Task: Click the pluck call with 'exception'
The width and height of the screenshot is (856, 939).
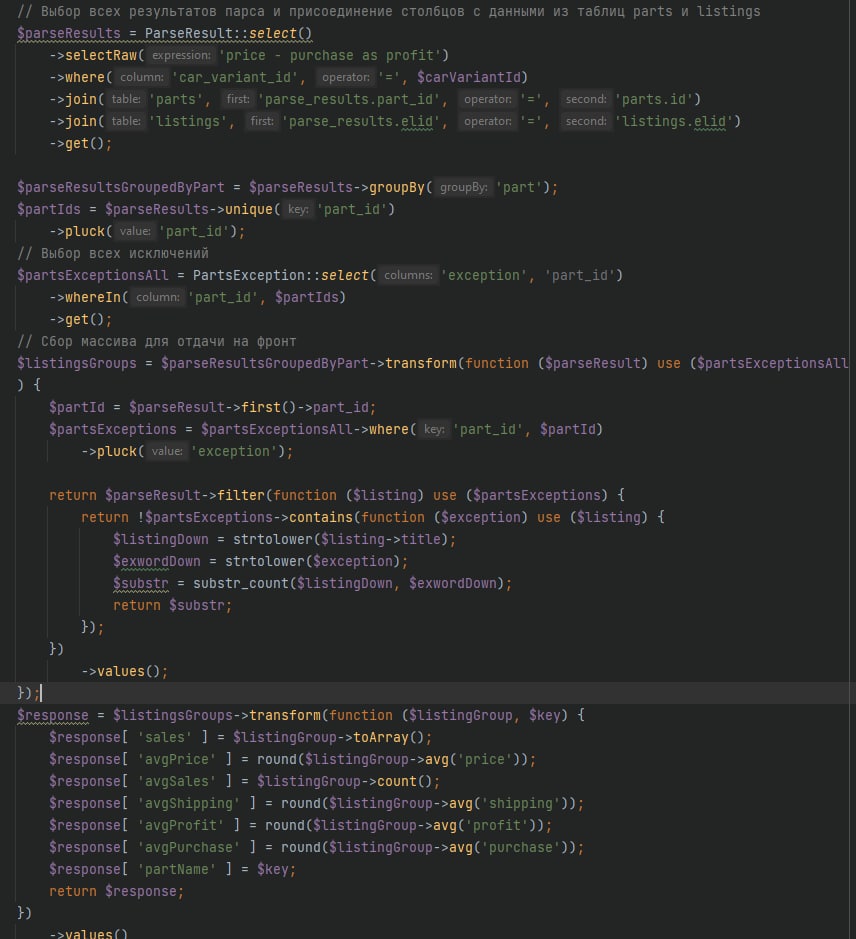Action: [195, 452]
